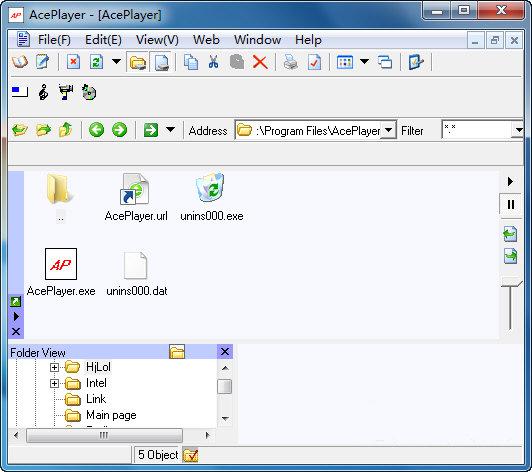532x472 pixels.
Task: Click the play triangle in left strip
Action: click(x=16, y=317)
